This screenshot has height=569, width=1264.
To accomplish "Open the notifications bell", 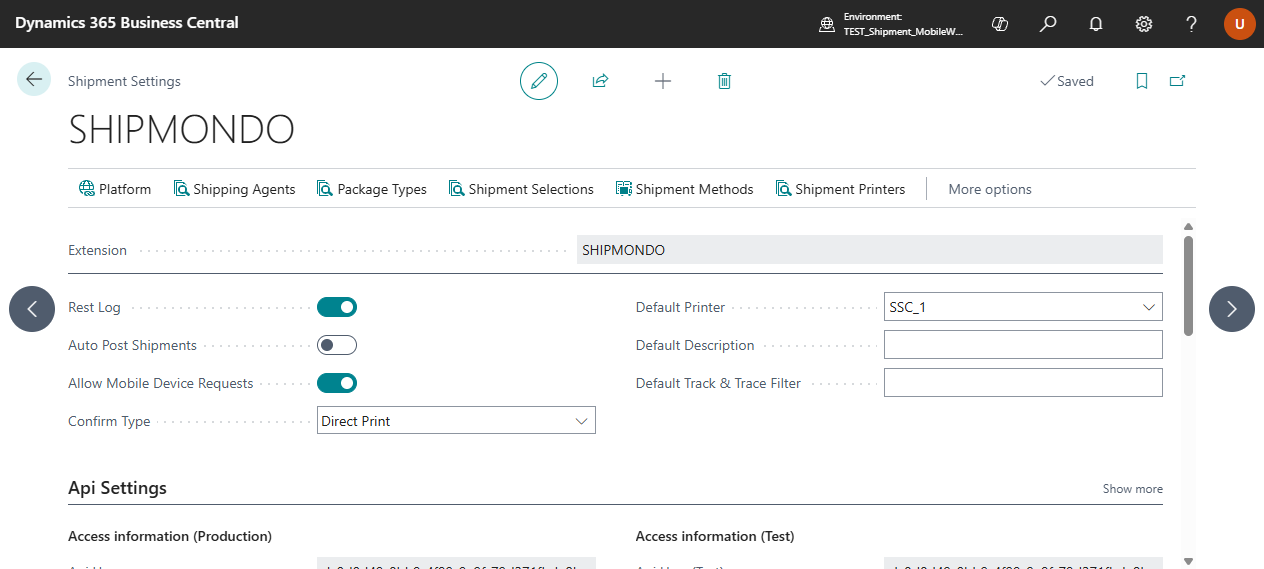I will pos(1095,24).
